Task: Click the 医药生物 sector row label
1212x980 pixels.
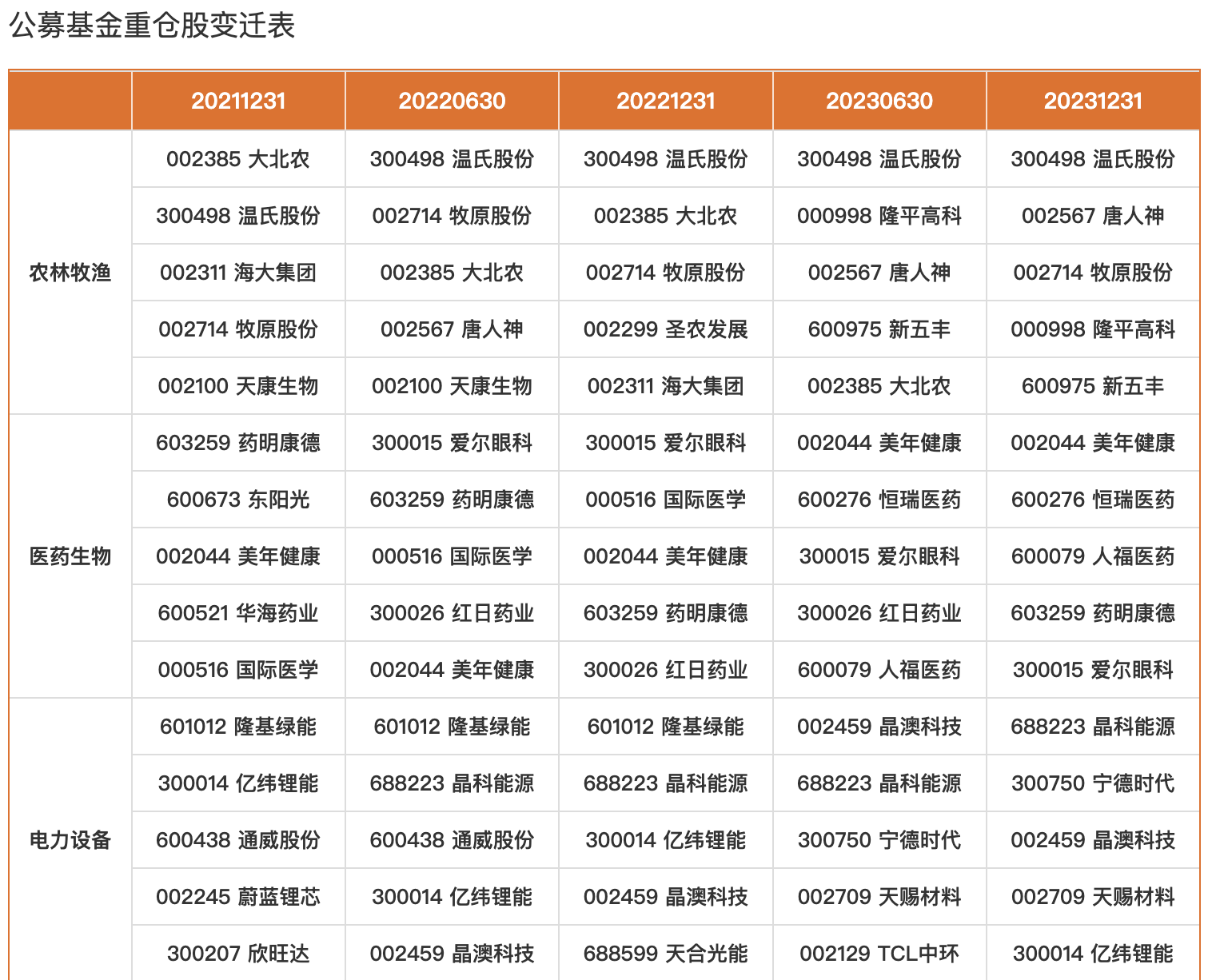Action: tap(70, 556)
